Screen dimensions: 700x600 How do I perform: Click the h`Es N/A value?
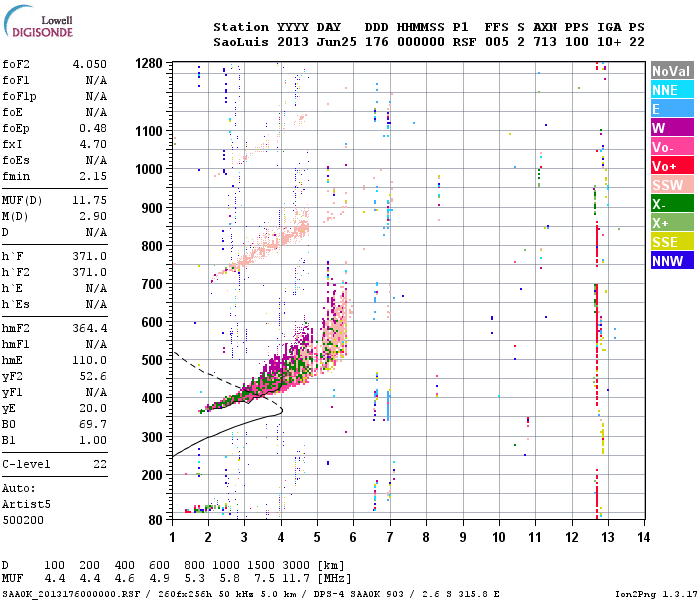pyautogui.click(x=96, y=304)
